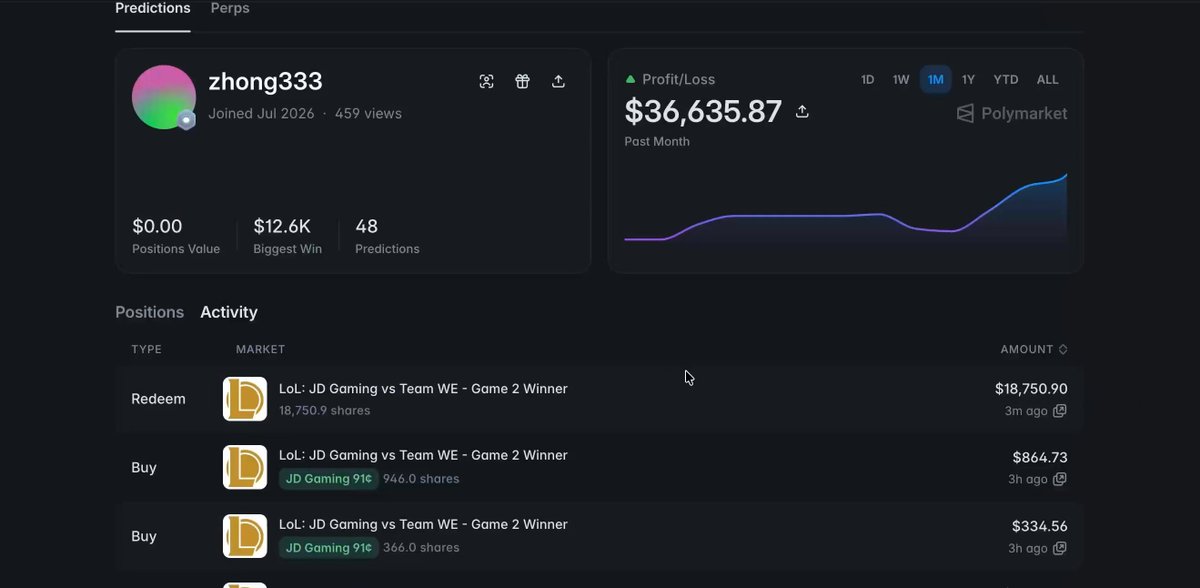The image size is (1200, 588).
Task: Click the gift icon beside zhong333
Action: click(x=522, y=82)
